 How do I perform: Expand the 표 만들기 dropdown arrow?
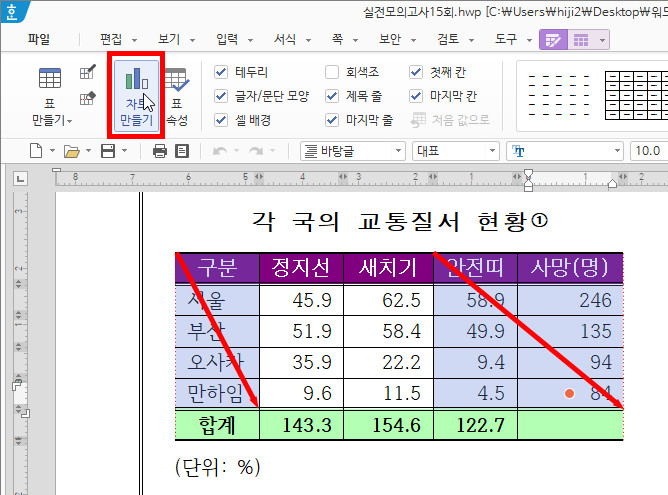(x=70, y=122)
